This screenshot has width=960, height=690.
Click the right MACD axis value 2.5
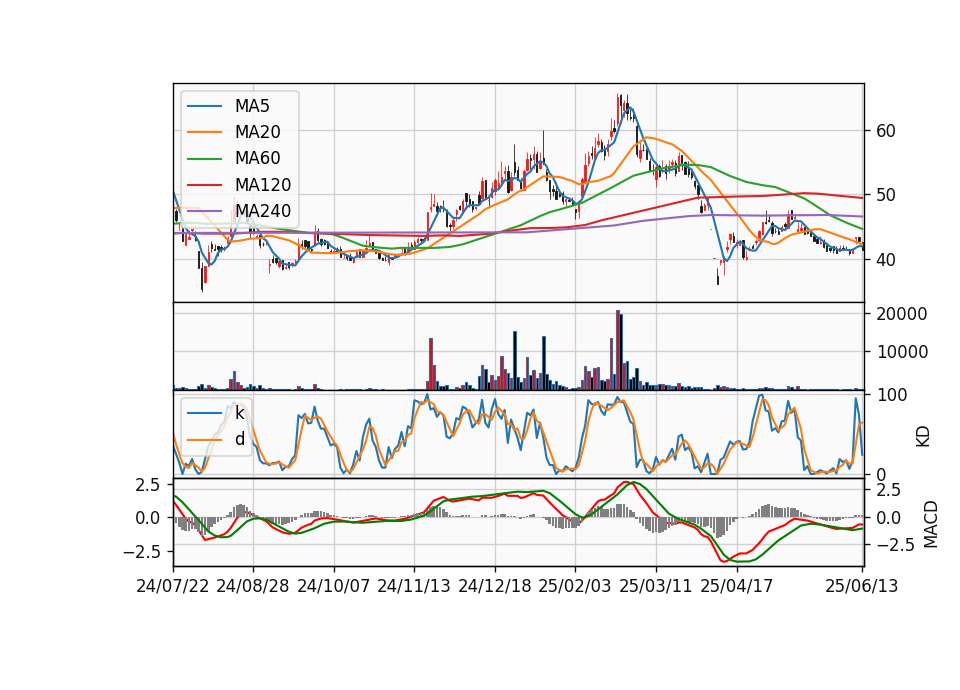(x=888, y=490)
